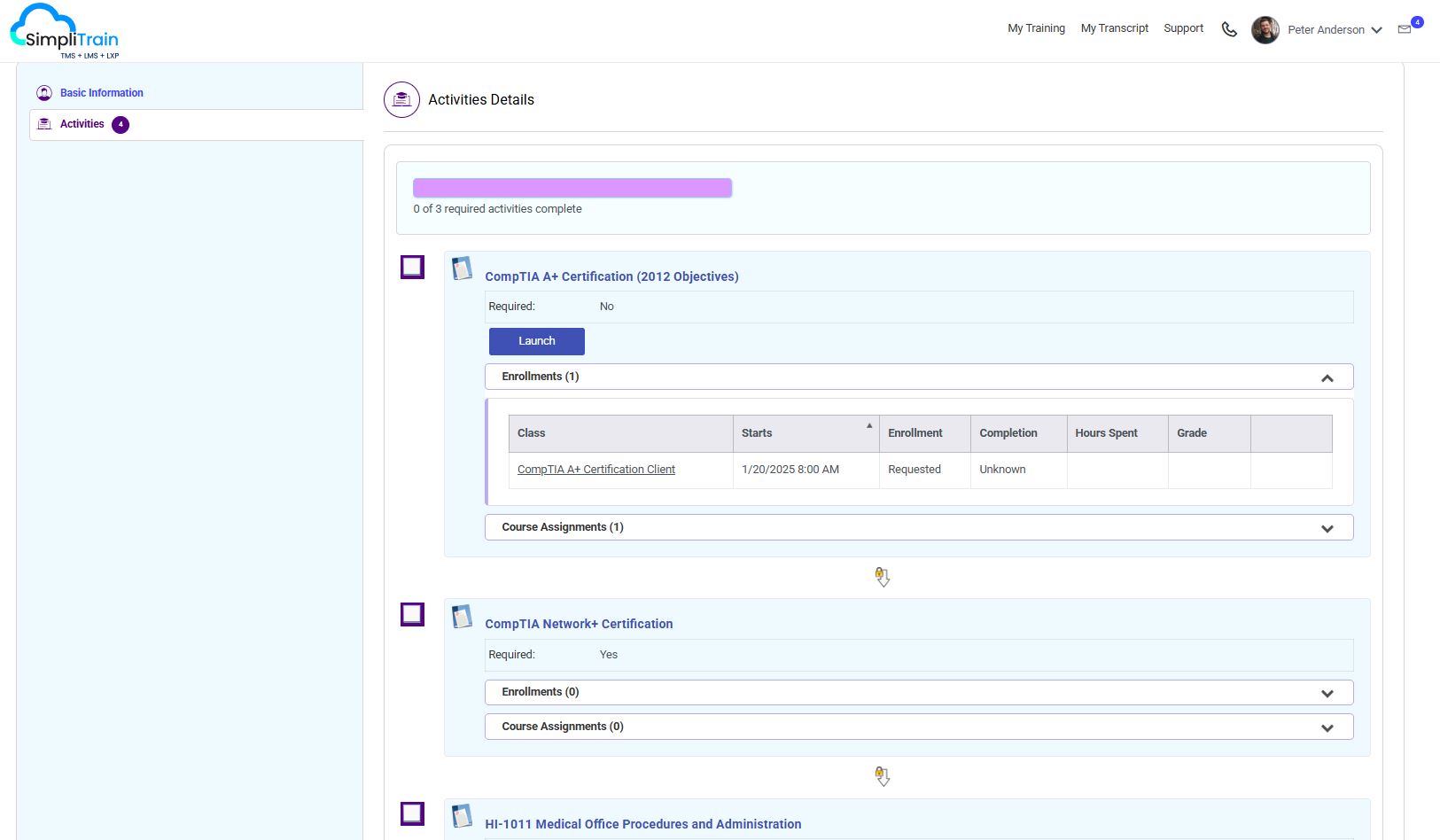Click the HI-1011 course document icon
1440x840 pixels.
point(462,816)
